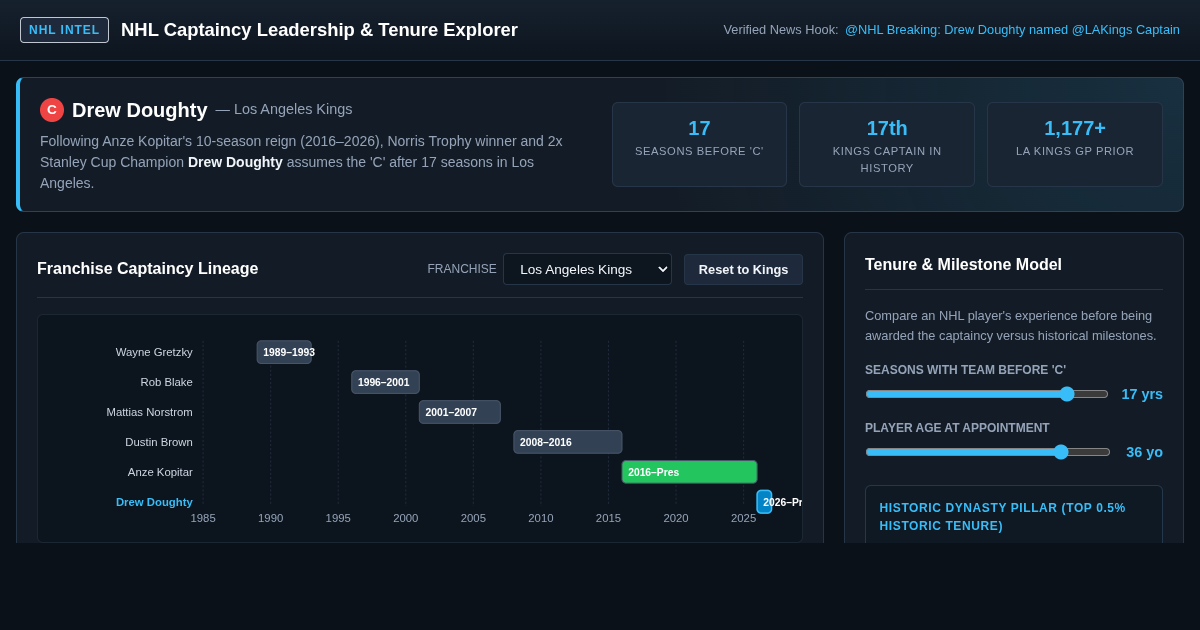The image size is (1200, 630).
Task: Click the red captain 'C' badge icon
Action: [52, 110]
